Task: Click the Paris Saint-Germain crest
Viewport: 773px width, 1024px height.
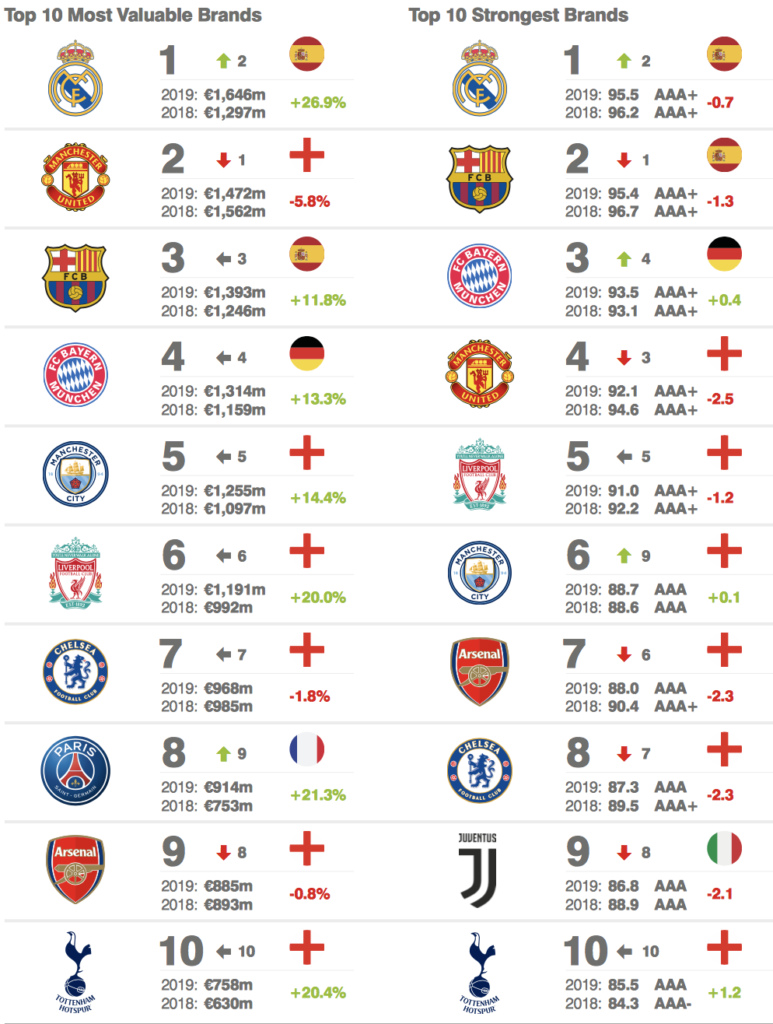Action: point(75,771)
